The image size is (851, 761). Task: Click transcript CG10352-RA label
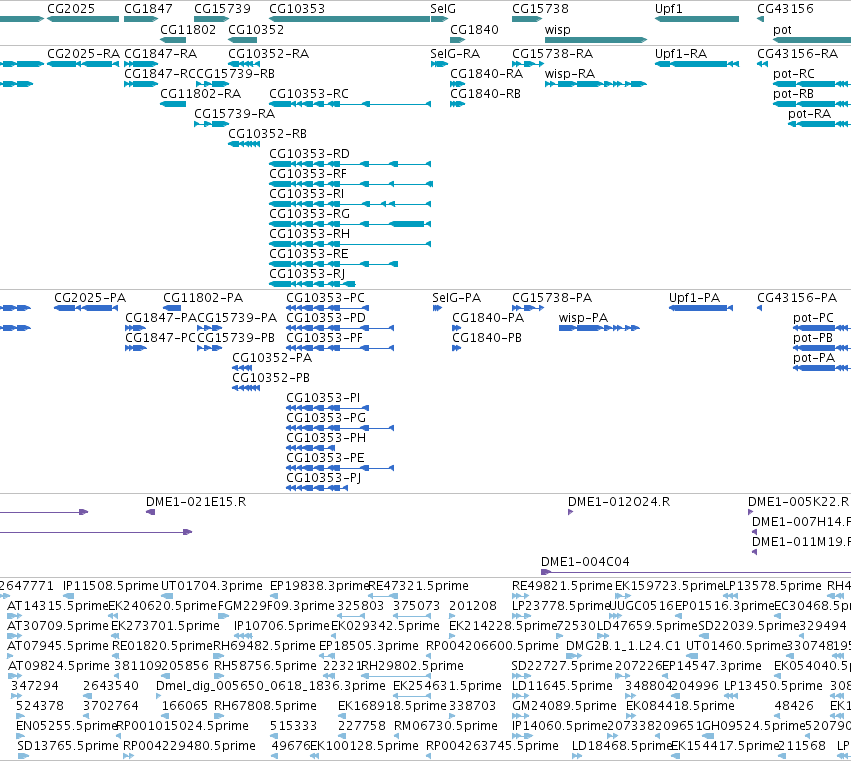268,54
